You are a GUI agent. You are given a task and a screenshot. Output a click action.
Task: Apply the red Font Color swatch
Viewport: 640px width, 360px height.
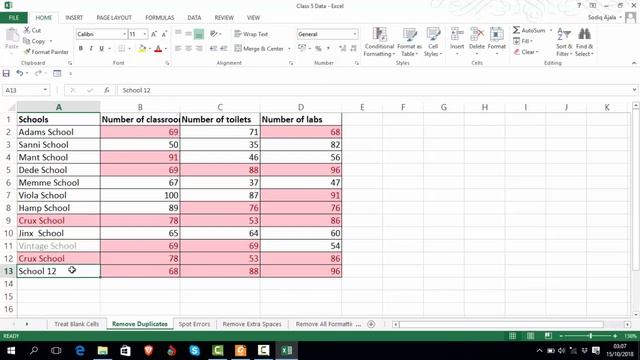click(158, 49)
